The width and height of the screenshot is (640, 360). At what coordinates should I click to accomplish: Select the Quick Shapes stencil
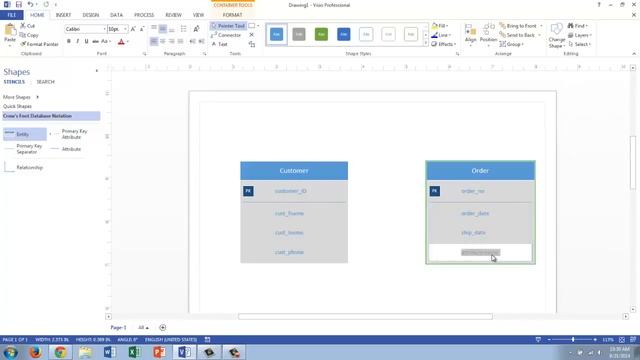pyautogui.click(x=17, y=106)
